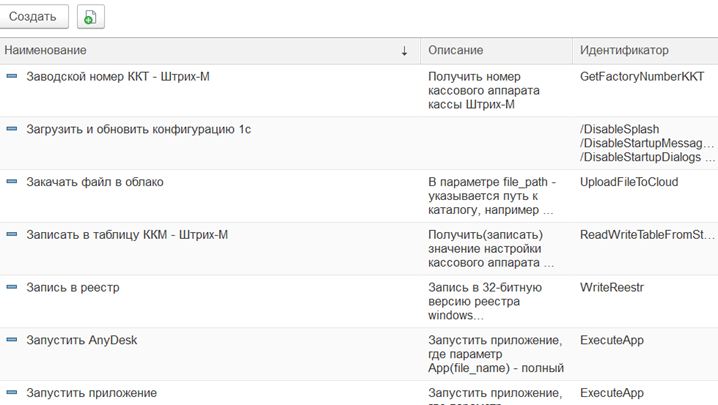Click the copy-create icon next to Создать
The image size is (718, 405).
click(x=90, y=17)
